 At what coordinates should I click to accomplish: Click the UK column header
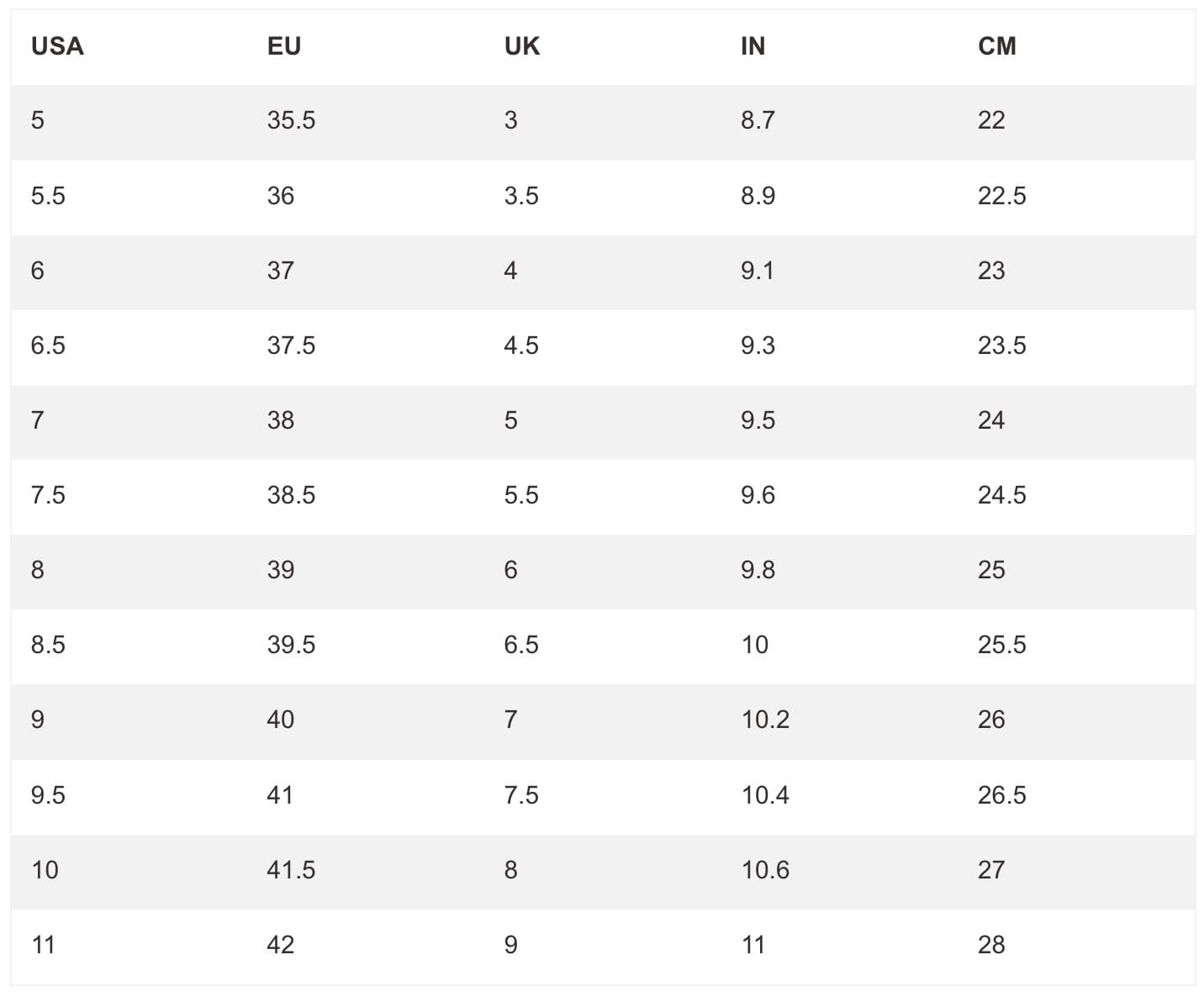521,46
